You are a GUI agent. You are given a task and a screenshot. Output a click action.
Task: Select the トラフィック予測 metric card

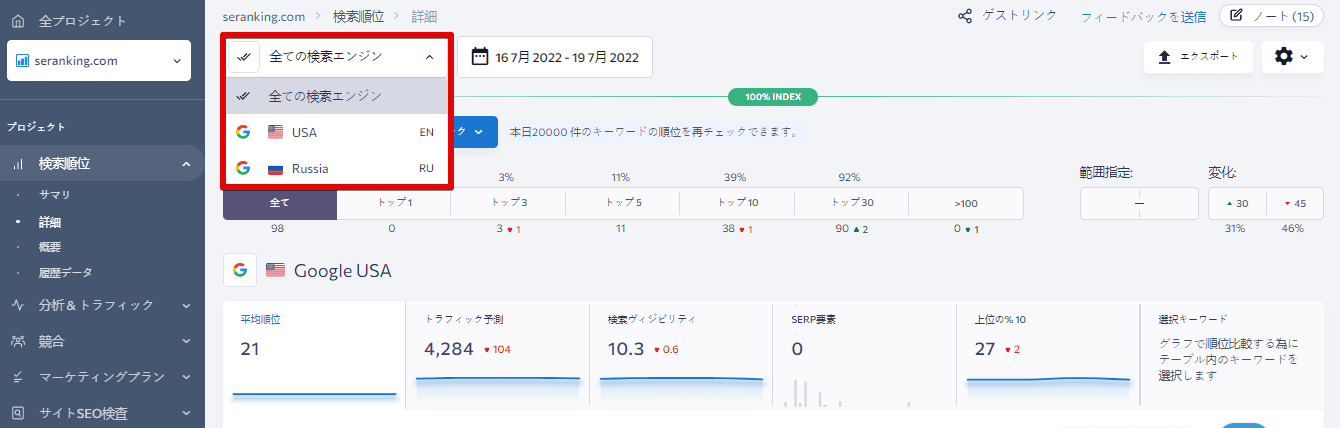point(497,356)
